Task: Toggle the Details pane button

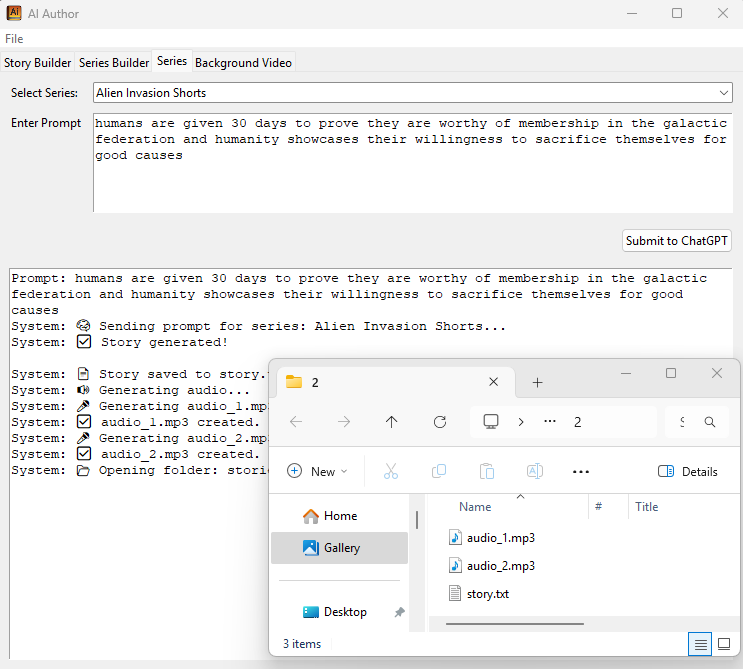Action: pyautogui.click(x=688, y=471)
